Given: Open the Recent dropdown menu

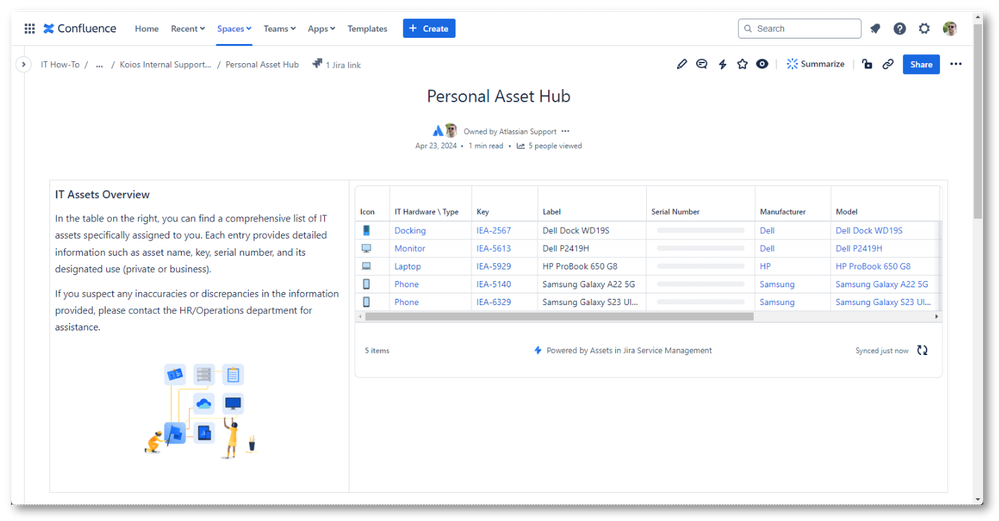Looking at the screenshot, I should [188, 29].
